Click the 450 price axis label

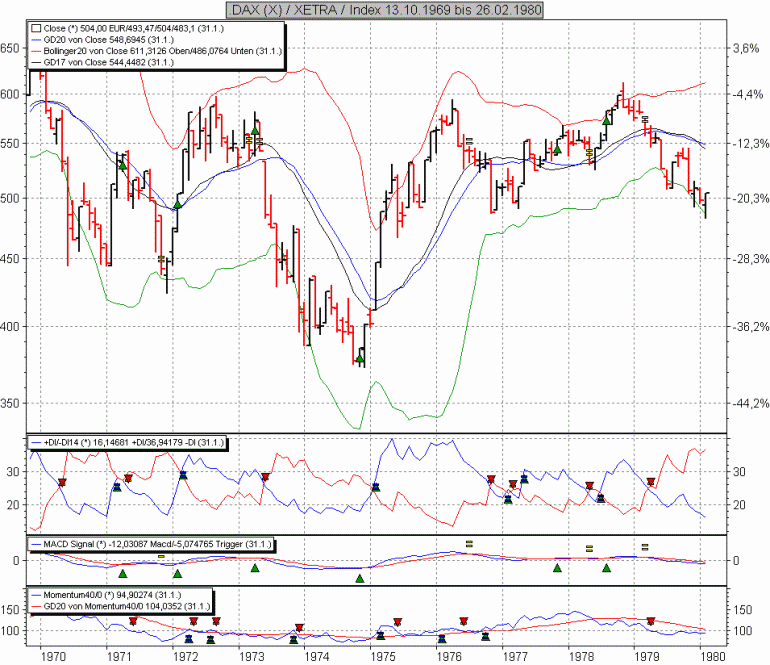pyautogui.click(x=10, y=259)
